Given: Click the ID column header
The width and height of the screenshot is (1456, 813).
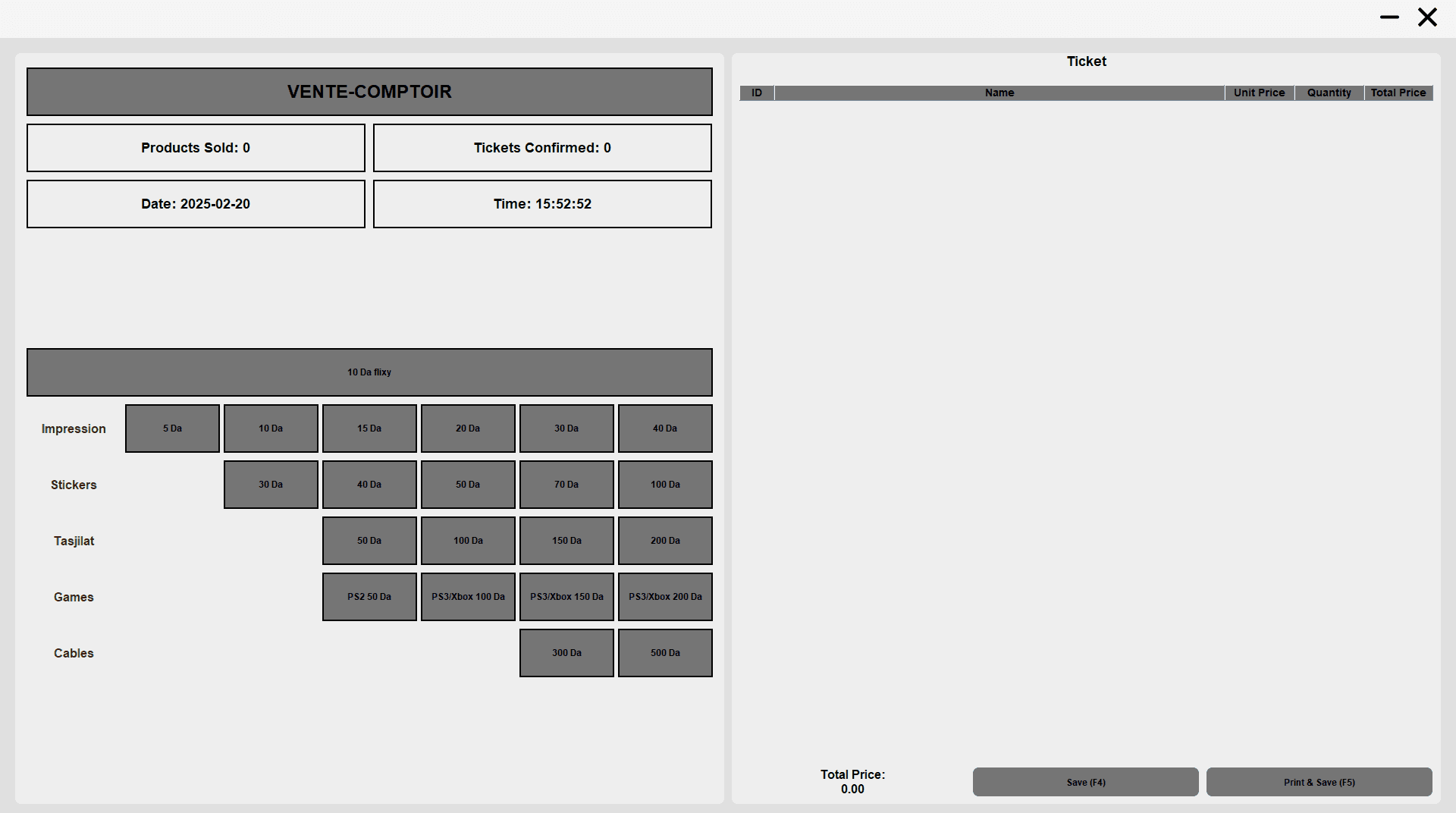Looking at the screenshot, I should pyautogui.click(x=757, y=93).
